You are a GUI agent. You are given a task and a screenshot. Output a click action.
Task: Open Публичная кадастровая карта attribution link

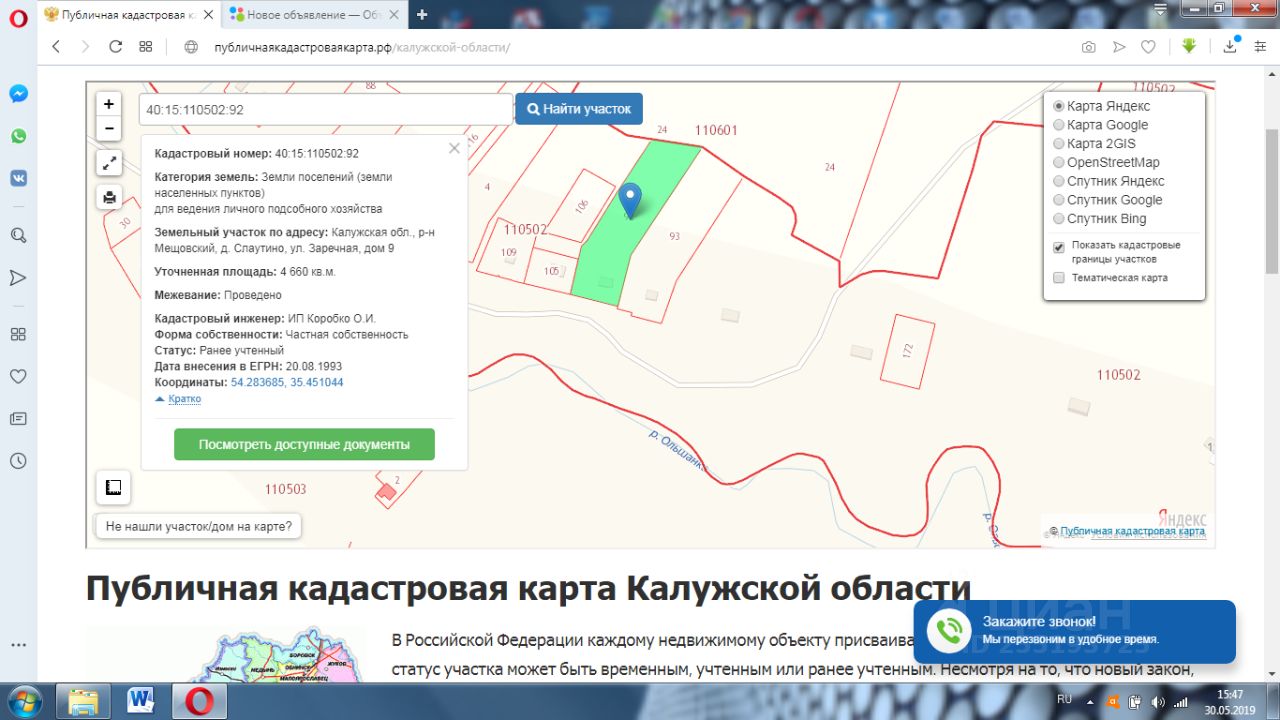click(x=1132, y=531)
